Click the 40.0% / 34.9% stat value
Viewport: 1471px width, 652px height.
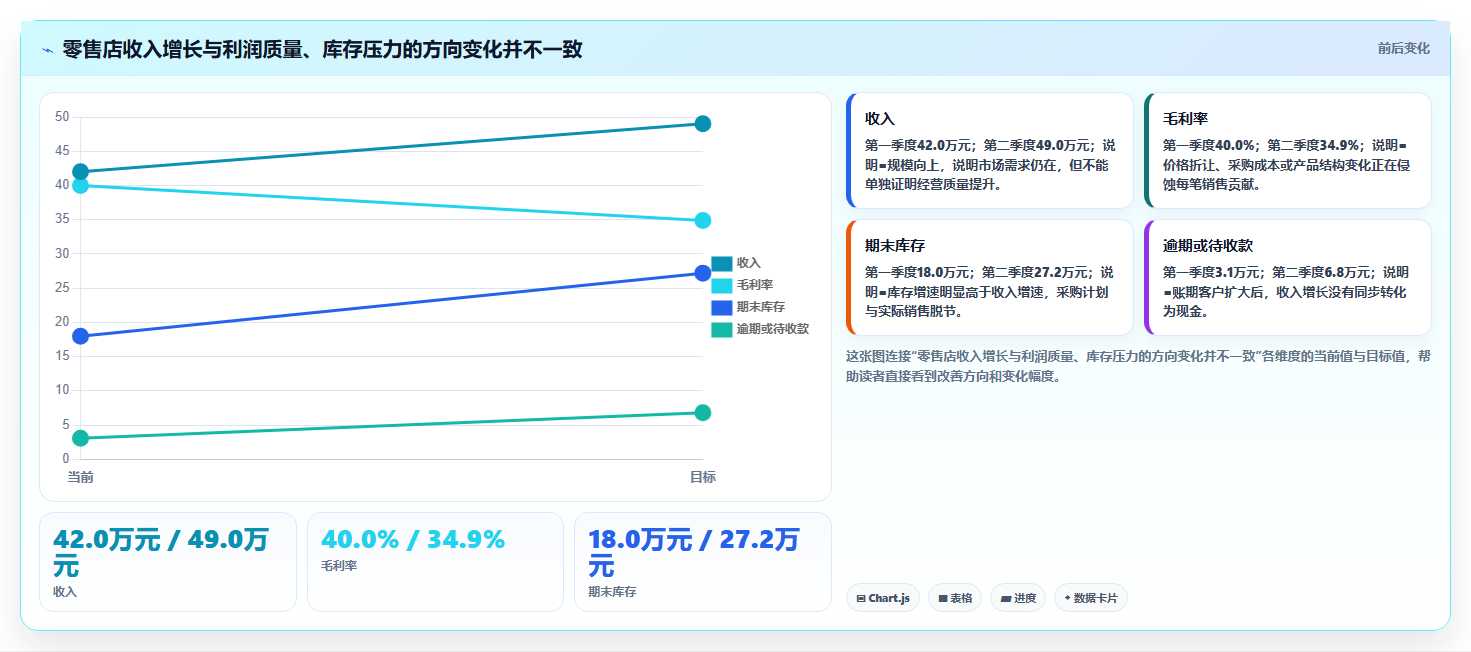413,540
